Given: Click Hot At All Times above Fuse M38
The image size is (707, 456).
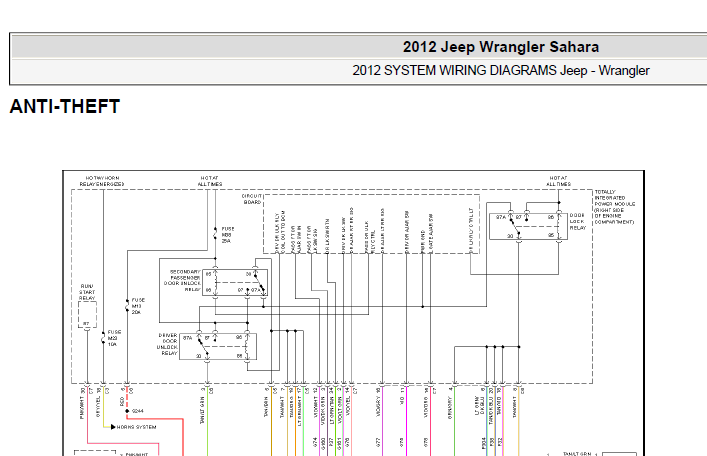Looking at the screenshot, I should click(x=210, y=181).
